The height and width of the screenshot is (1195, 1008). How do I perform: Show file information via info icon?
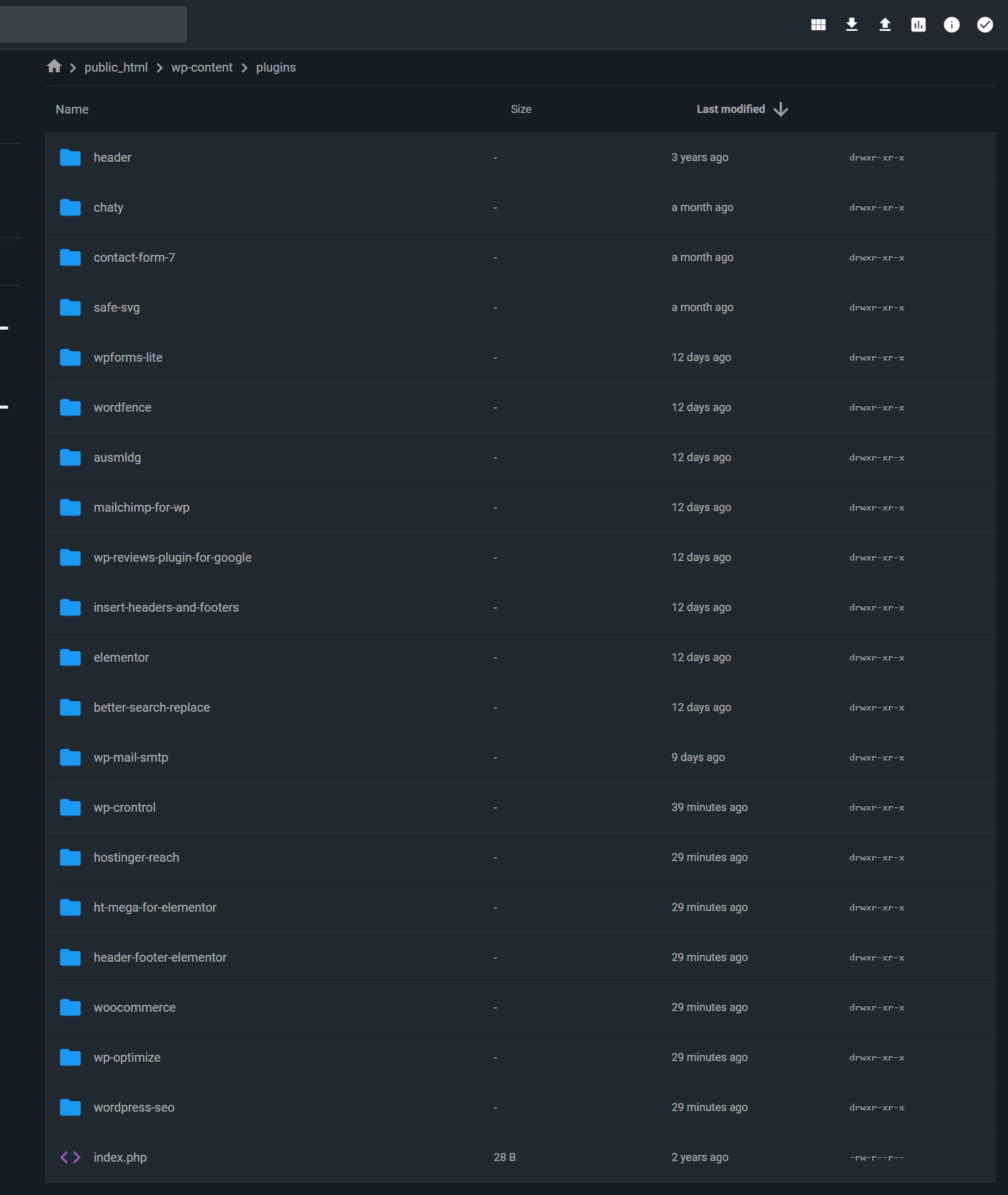click(952, 25)
